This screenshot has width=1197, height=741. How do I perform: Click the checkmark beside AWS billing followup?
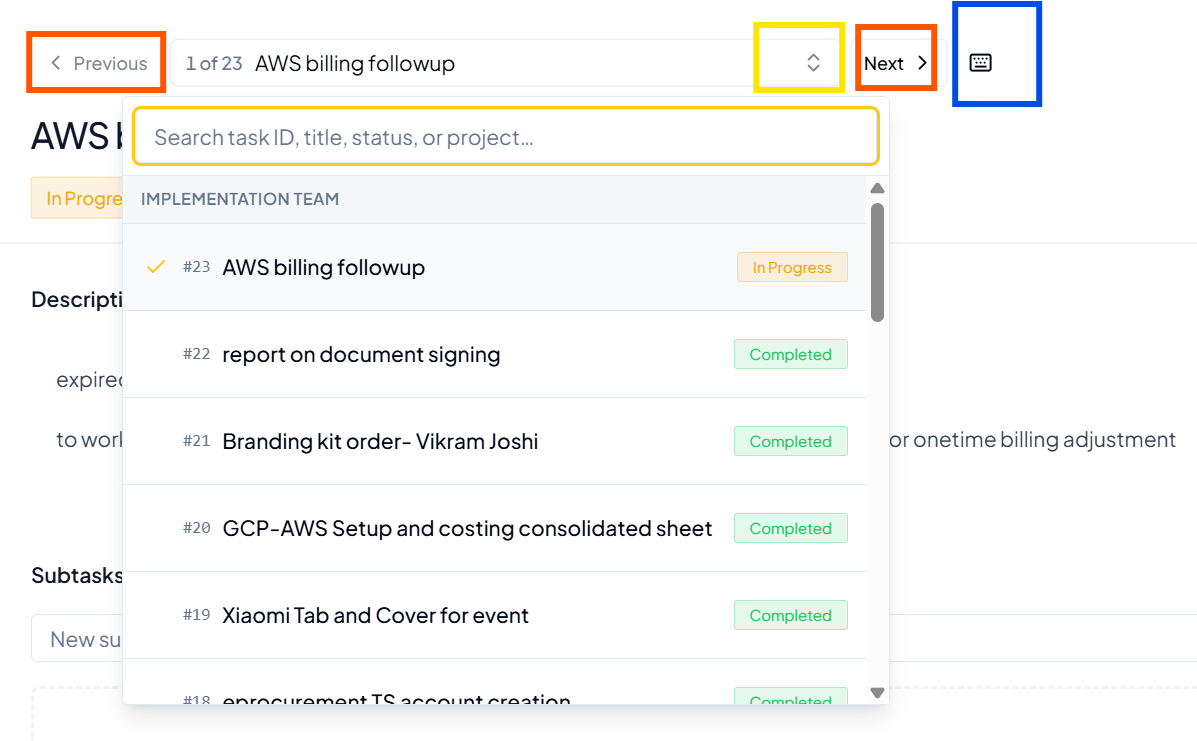tap(156, 266)
